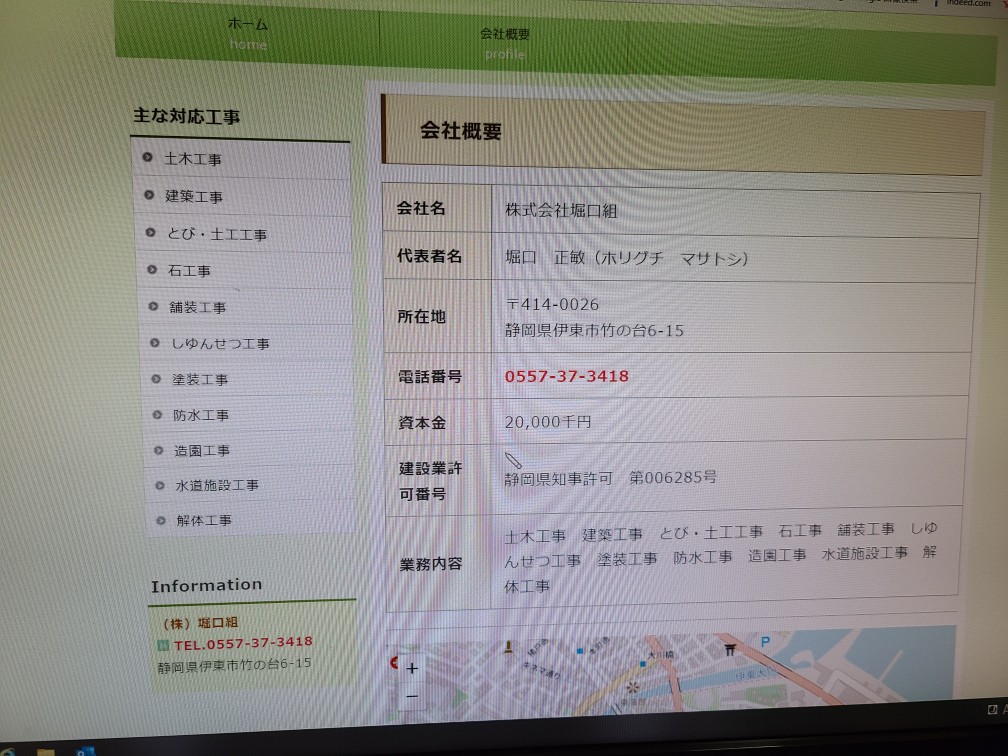Click the 業務内容 description listing construction types
The image size is (1008, 756).
point(721,557)
